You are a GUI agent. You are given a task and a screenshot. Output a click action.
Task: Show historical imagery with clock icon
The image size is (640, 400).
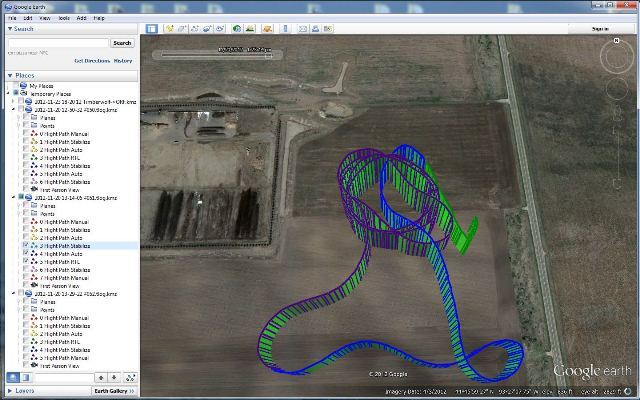(237, 29)
